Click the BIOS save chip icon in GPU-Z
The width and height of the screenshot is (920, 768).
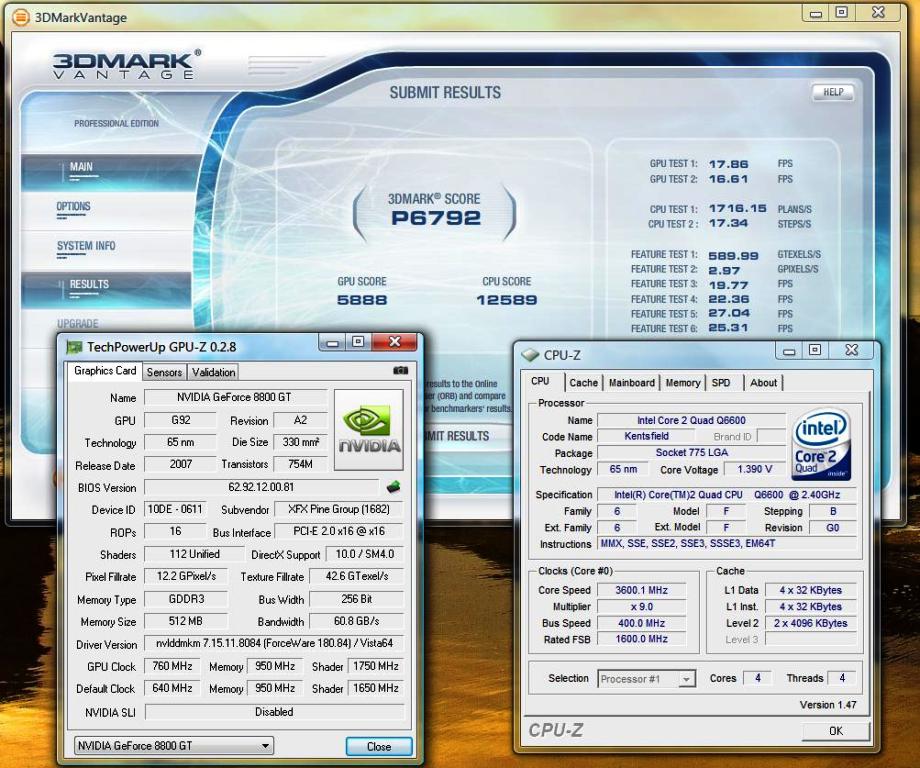coord(393,486)
